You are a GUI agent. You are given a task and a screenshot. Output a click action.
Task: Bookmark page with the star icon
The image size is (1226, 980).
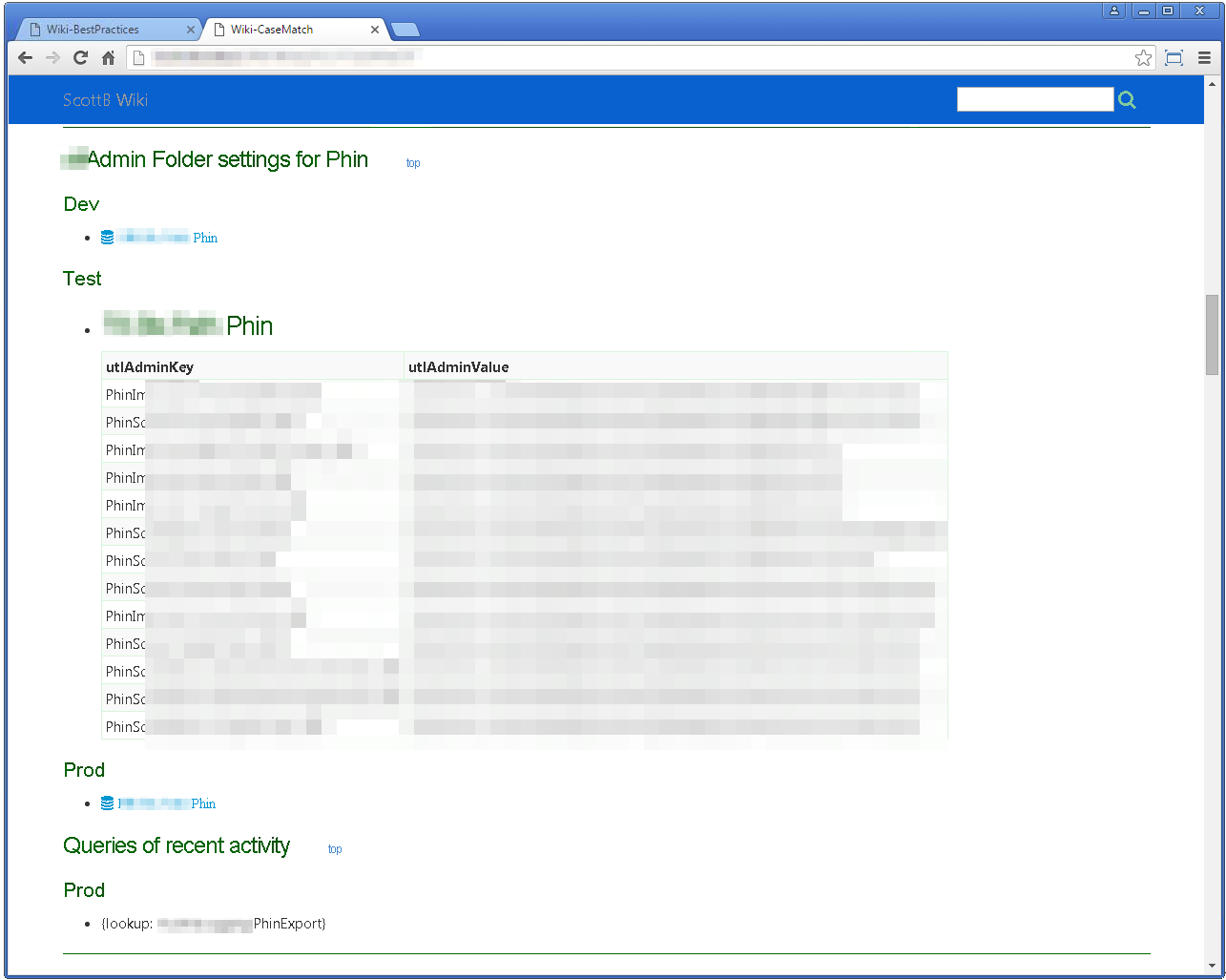(1143, 58)
